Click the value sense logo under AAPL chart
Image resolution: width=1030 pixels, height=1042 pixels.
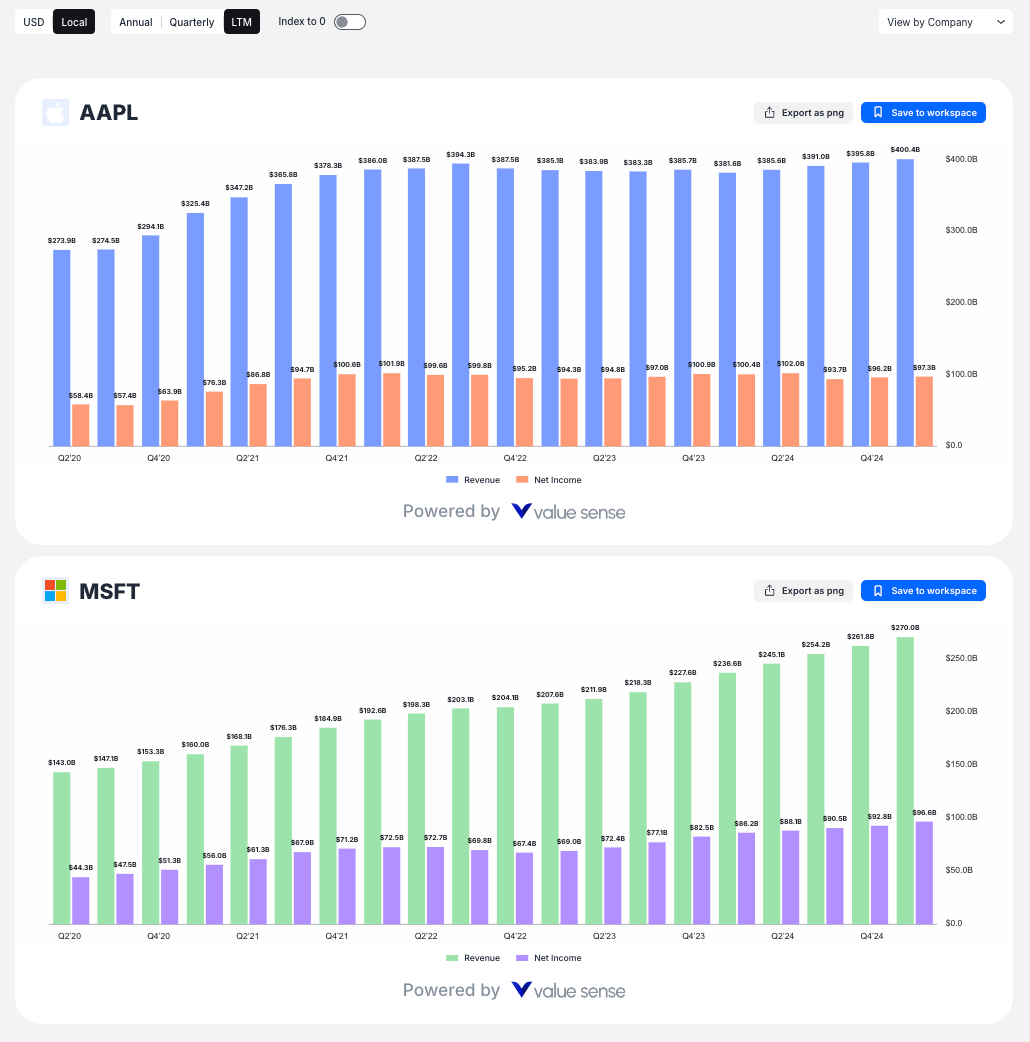(568, 512)
